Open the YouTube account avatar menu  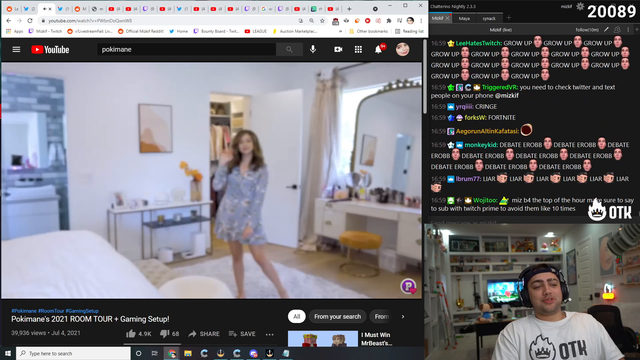click(x=402, y=49)
